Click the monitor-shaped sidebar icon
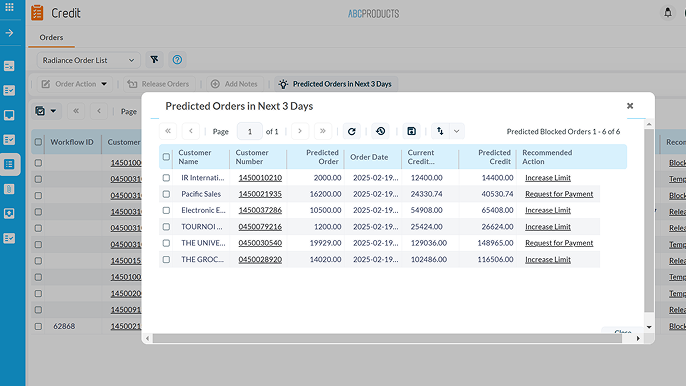This screenshot has width=686, height=387. click(9, 115)
